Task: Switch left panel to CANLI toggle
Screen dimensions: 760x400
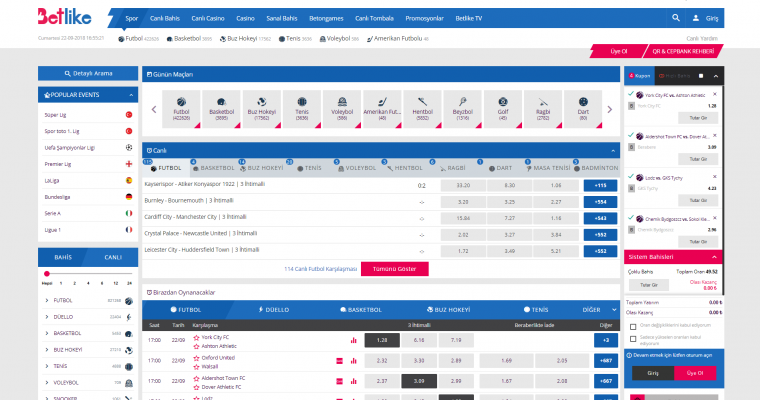Action: click(x=113, y=257)
